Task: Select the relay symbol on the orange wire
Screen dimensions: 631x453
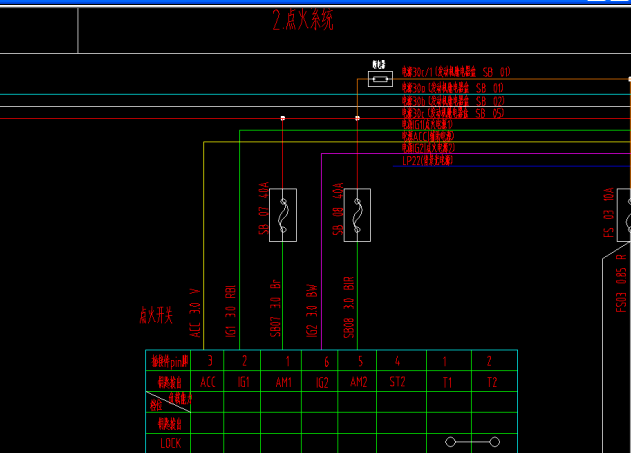Action: coord(380,79)
